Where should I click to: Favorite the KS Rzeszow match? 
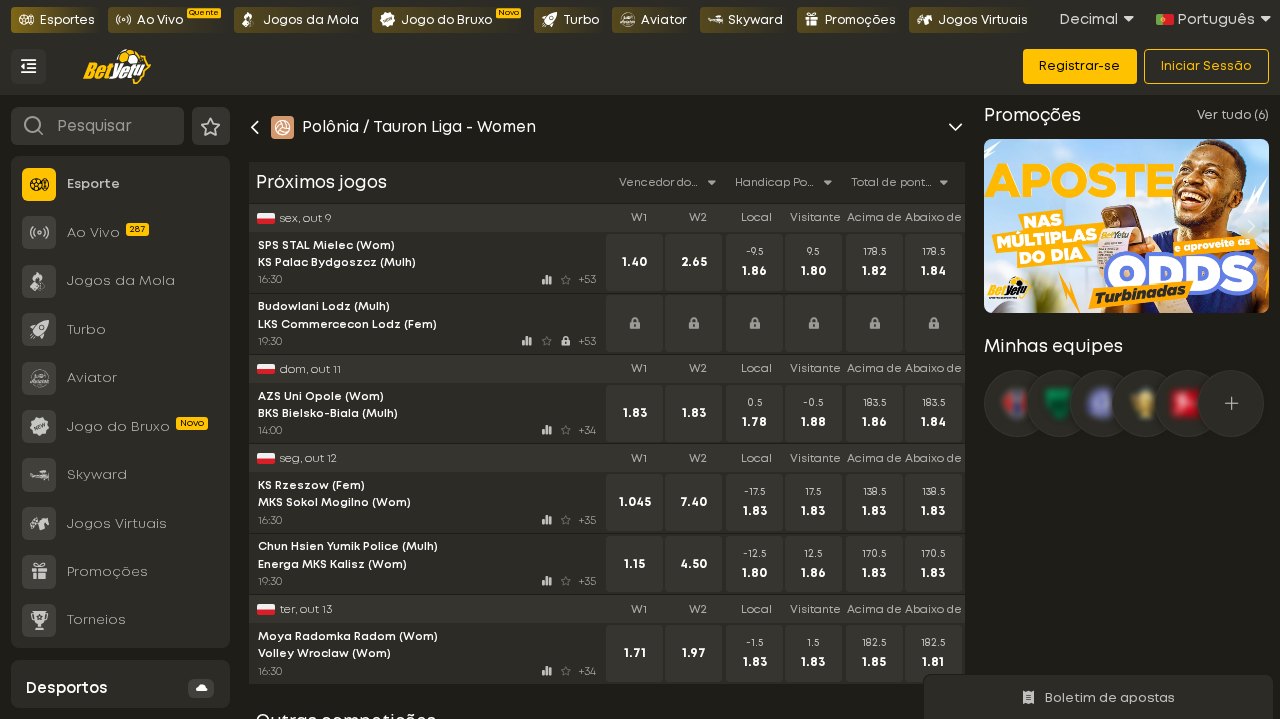(566, 520)
